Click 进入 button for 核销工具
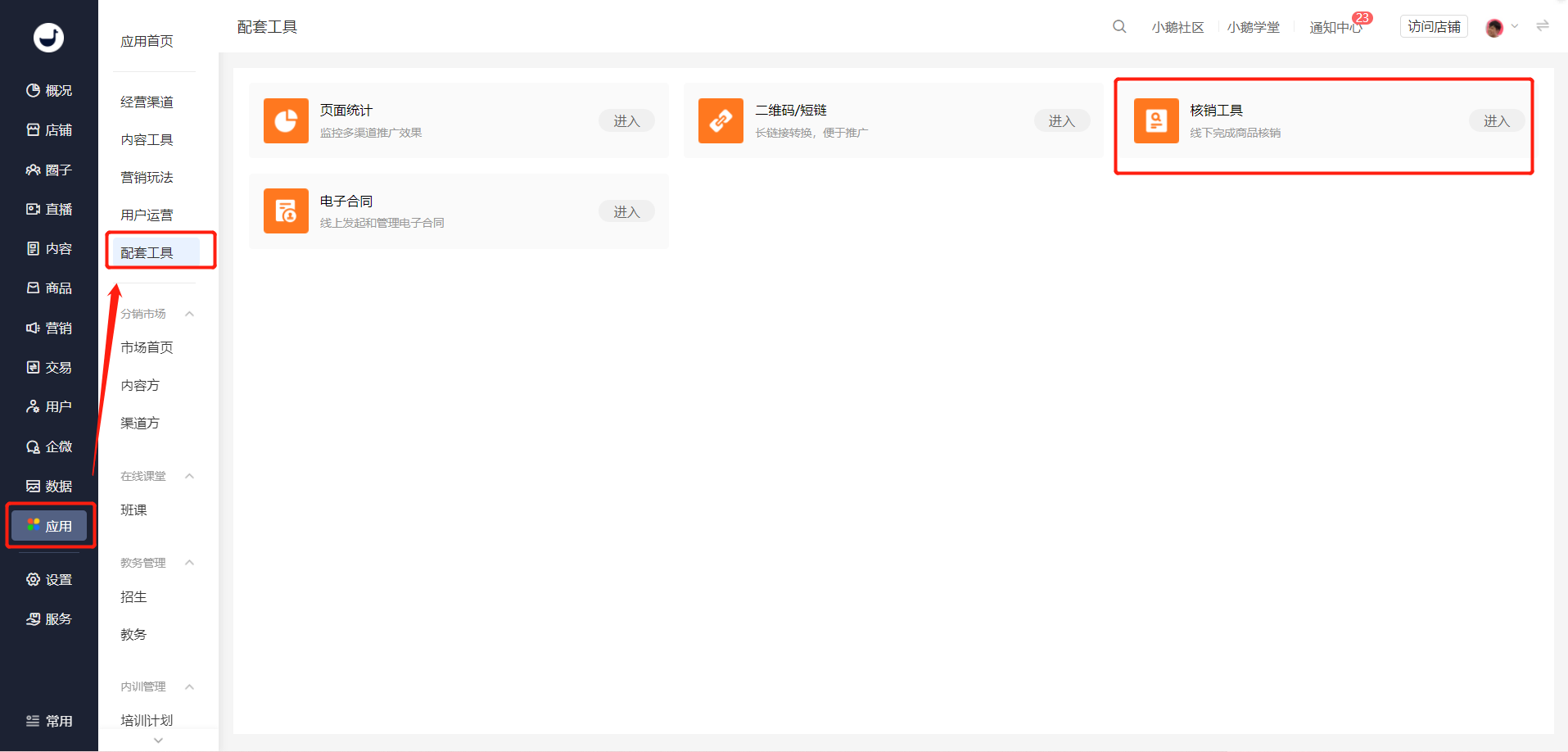This screenshot has height=752, width=1568. [1496, 120]
